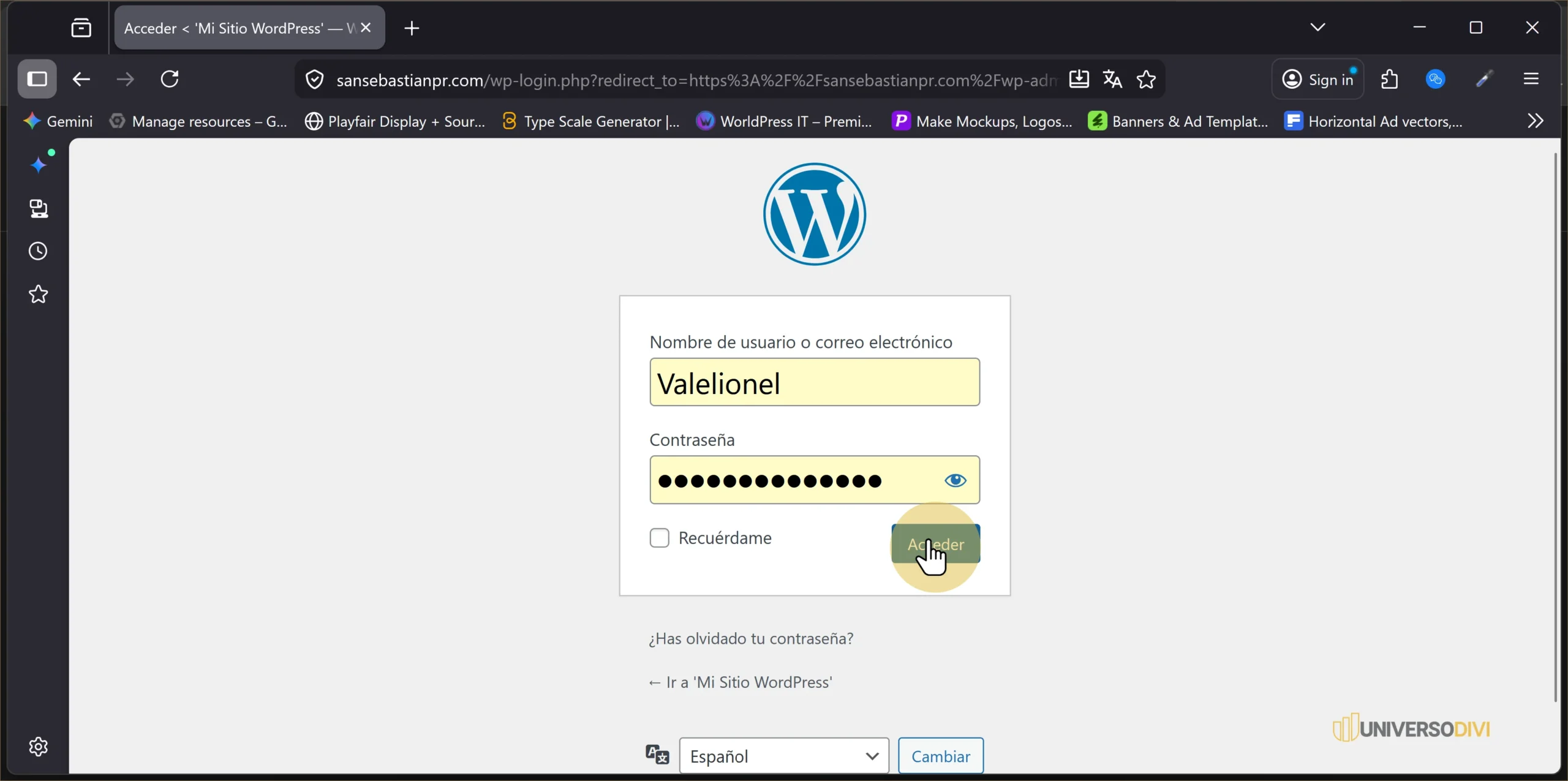This screenshot has width=1568, height=781.
Task: Open the history clock sidebar icon
Action: (x=39, y=251)
